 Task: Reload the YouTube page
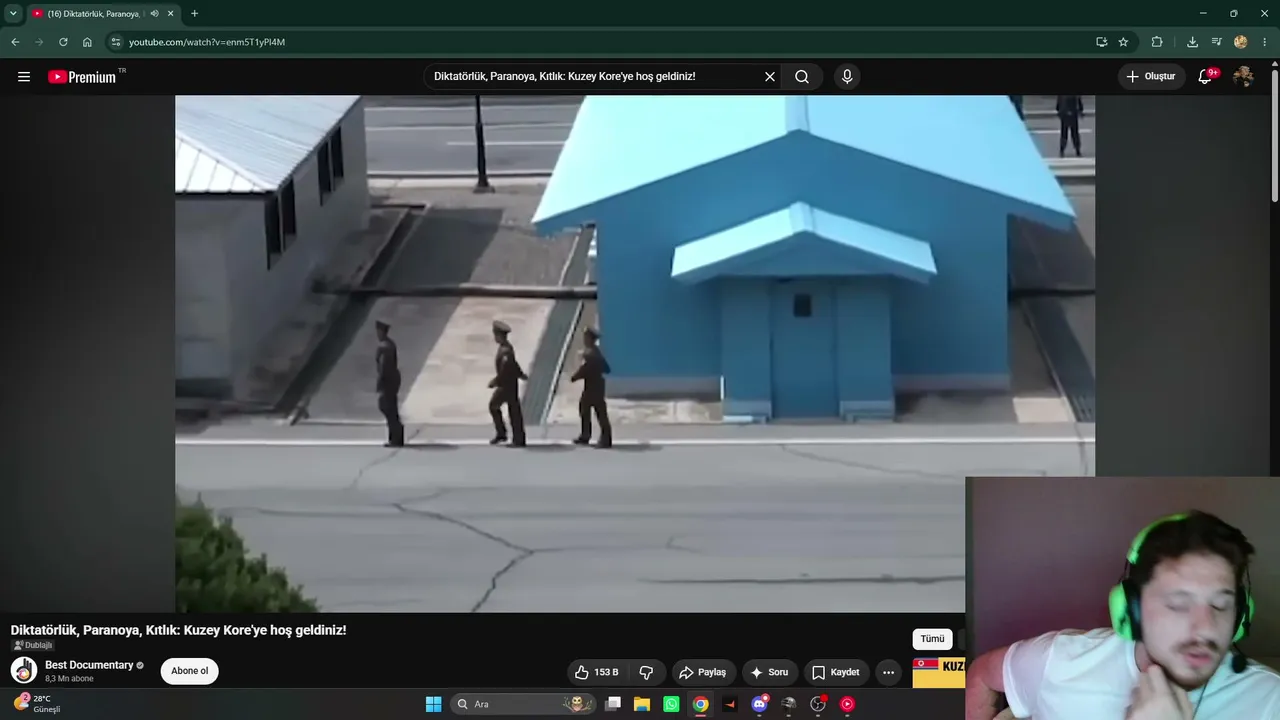tap(63, 42)
